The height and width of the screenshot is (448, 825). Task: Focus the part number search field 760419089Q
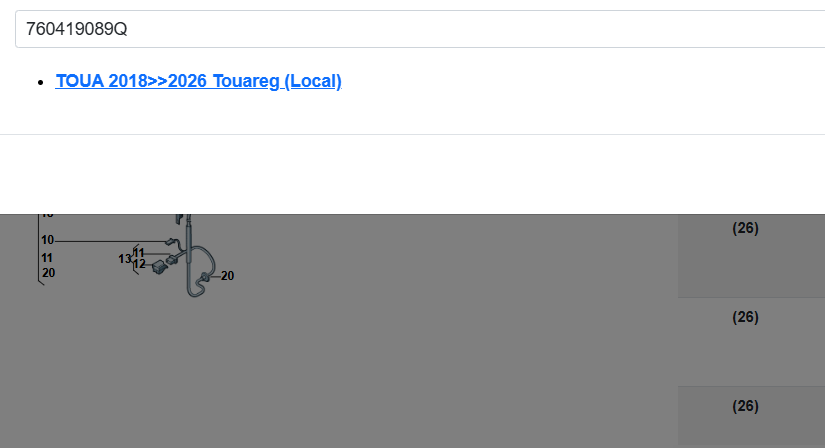tap(420, 29)
